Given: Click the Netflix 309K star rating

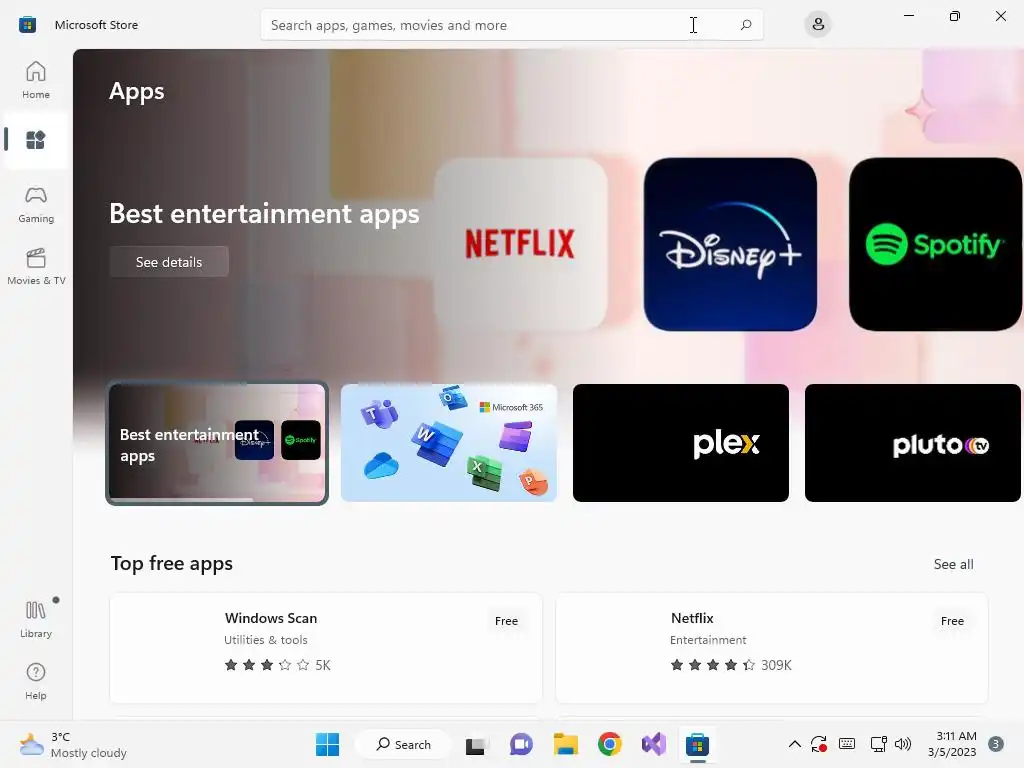Looking at the screenshot, I should (x=730, y=665).
